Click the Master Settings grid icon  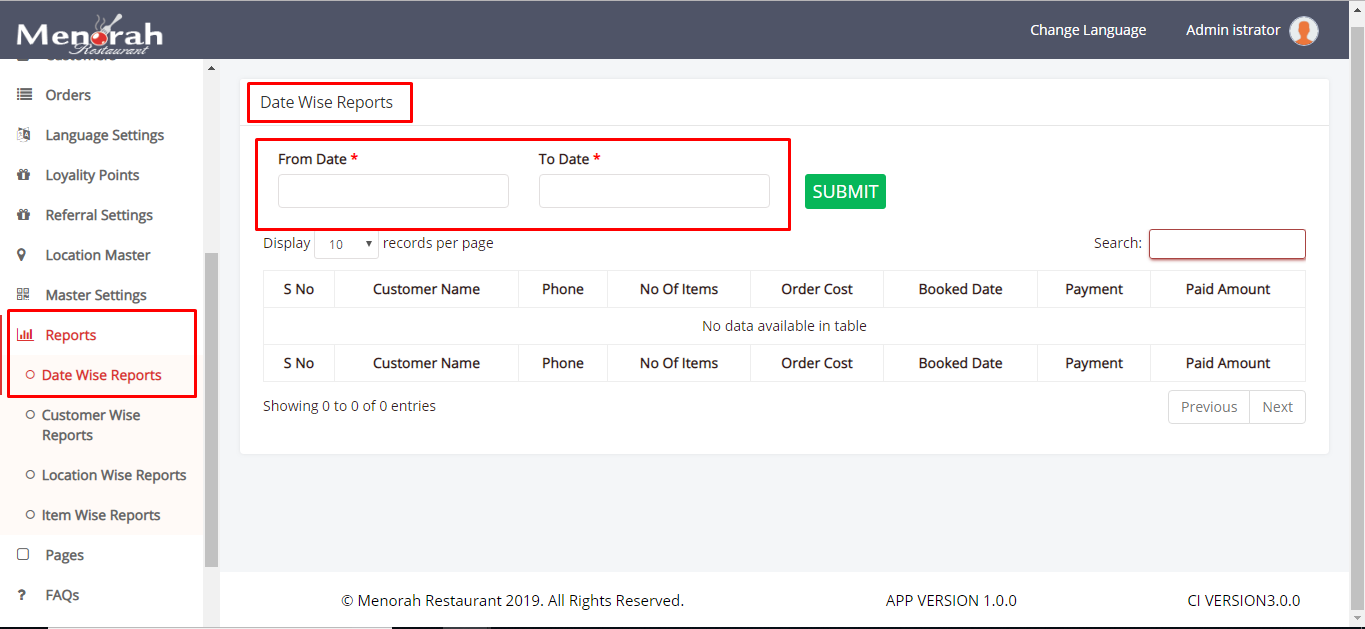24,295
